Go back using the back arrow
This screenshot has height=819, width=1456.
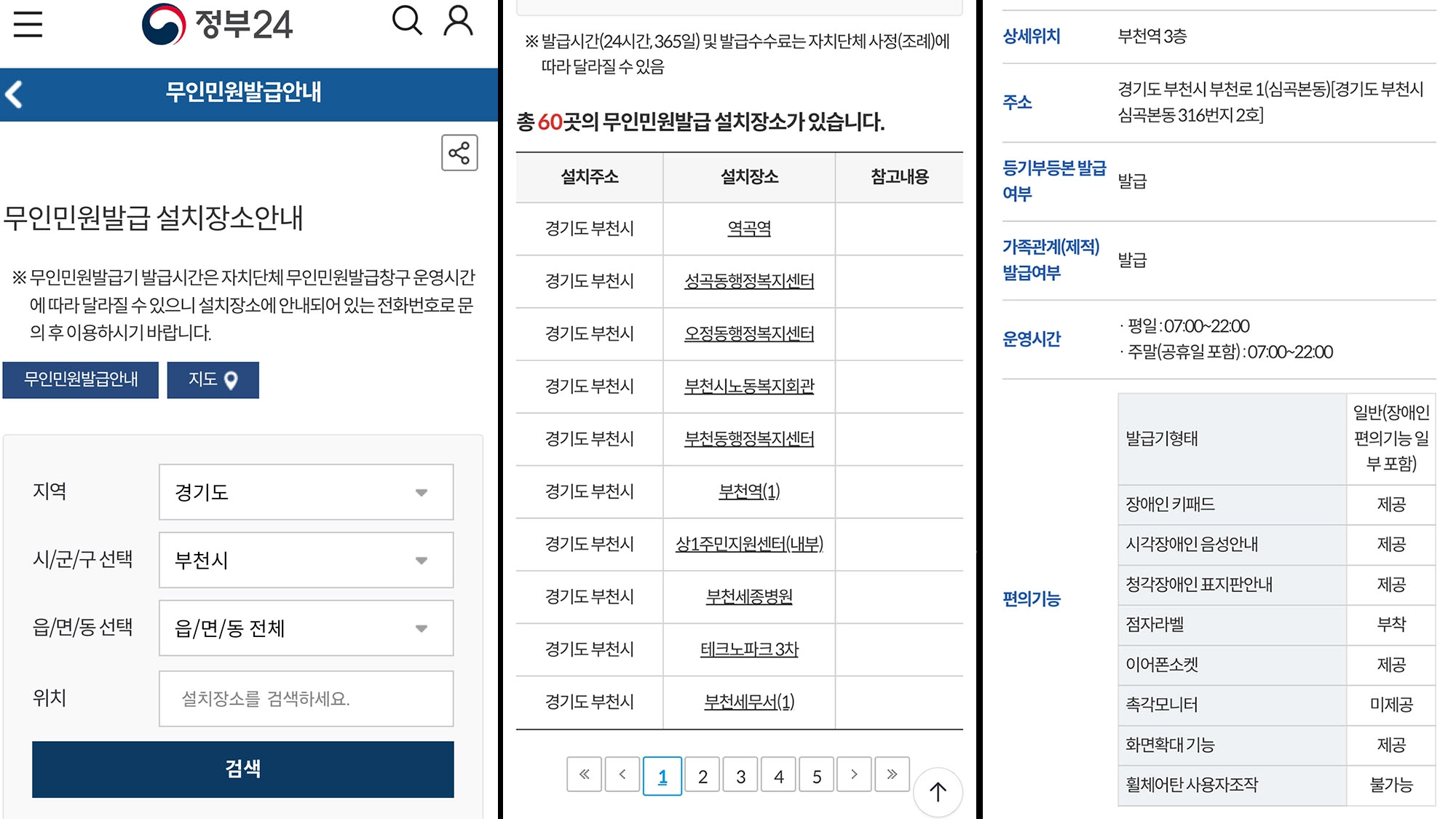pyautogui.click(x=12, y=92)
